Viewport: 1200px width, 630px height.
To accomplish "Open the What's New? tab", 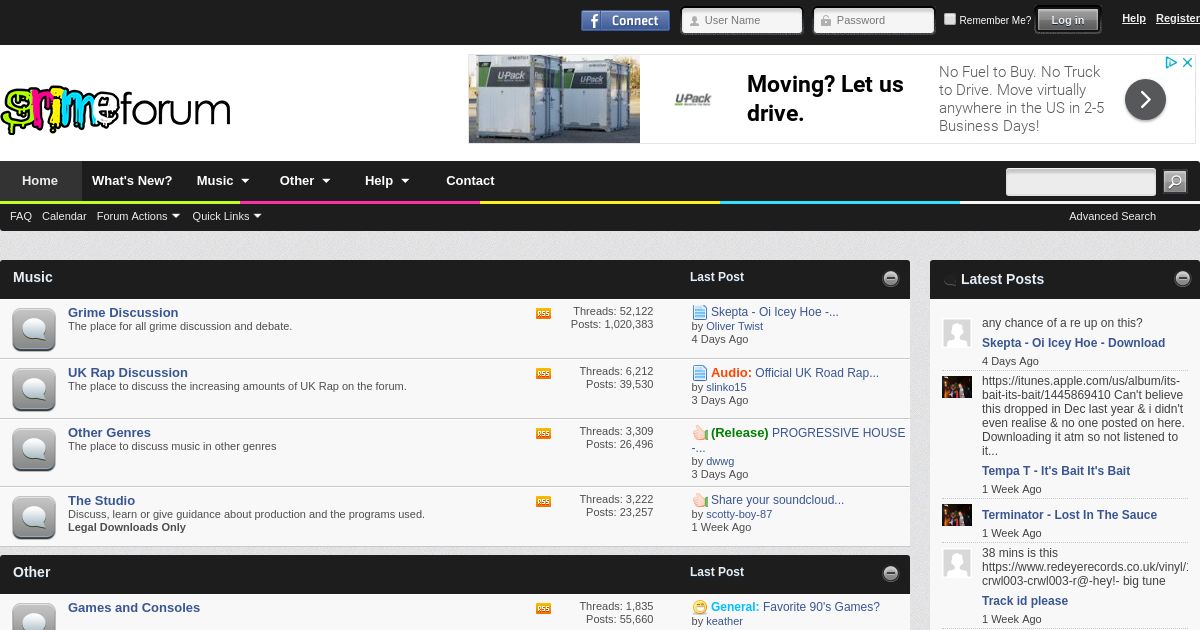I will point(132,181).
